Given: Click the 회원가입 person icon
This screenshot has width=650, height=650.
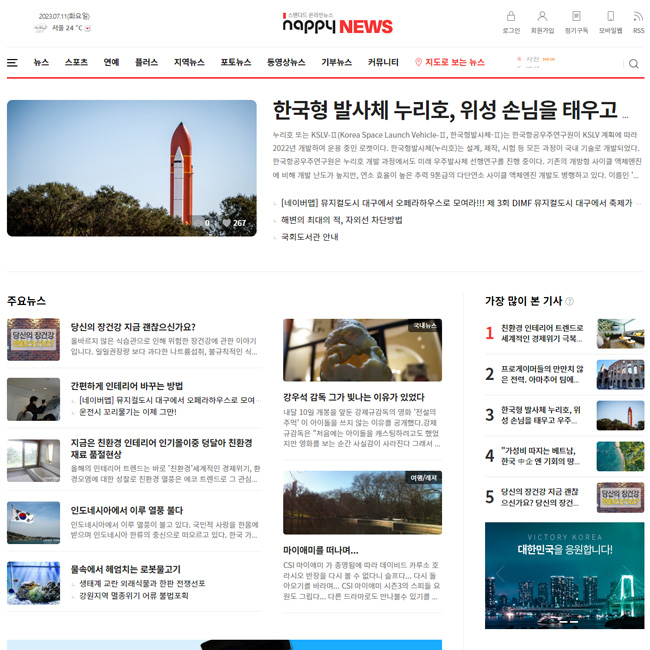Looking at the screenshot, I should click(x=542, y=16).
